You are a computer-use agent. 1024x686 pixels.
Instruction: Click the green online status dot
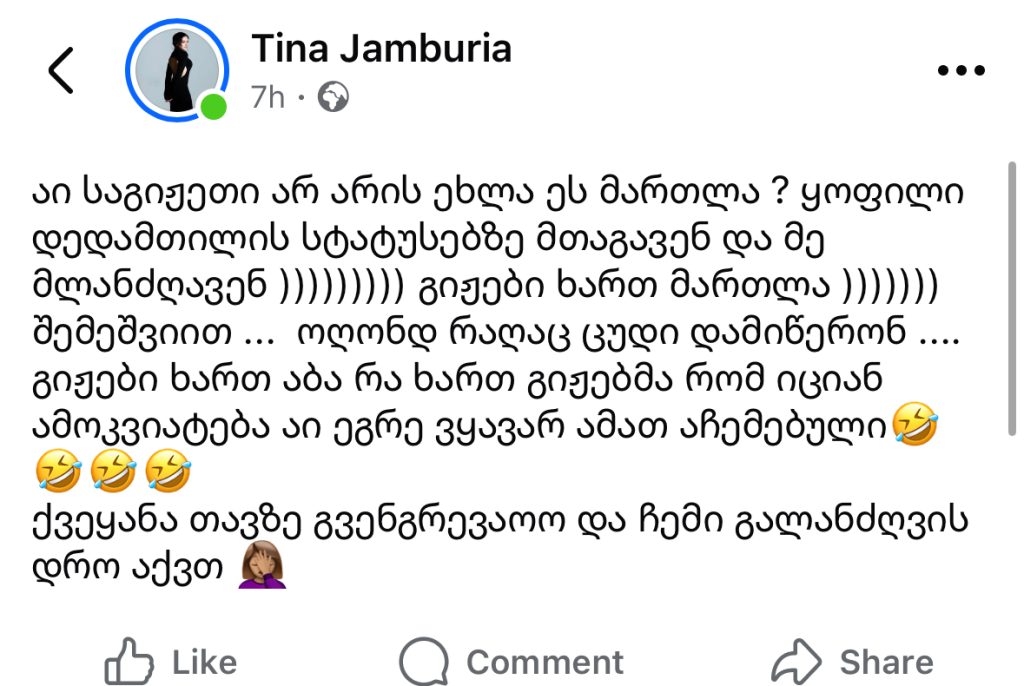click(x=213, y=106)
